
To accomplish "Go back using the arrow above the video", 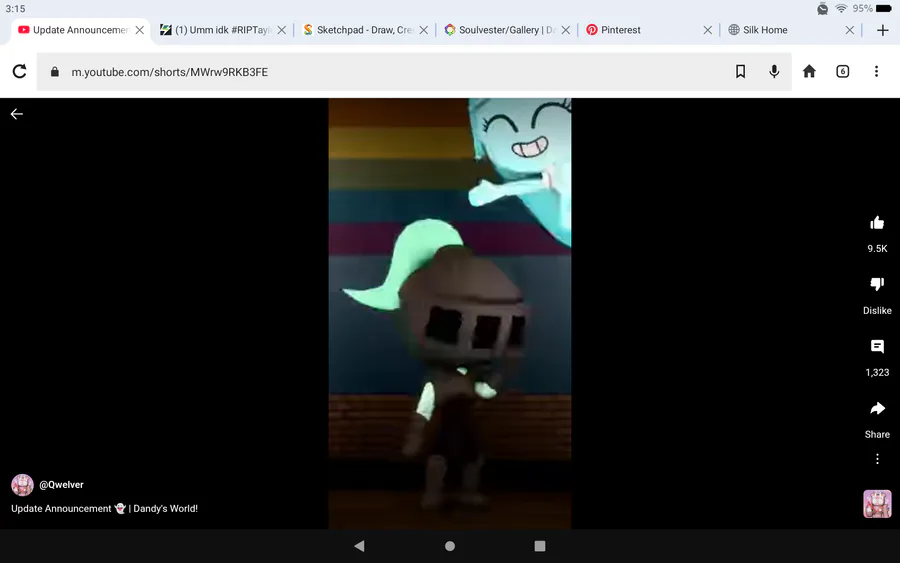I will pos(17,114).
